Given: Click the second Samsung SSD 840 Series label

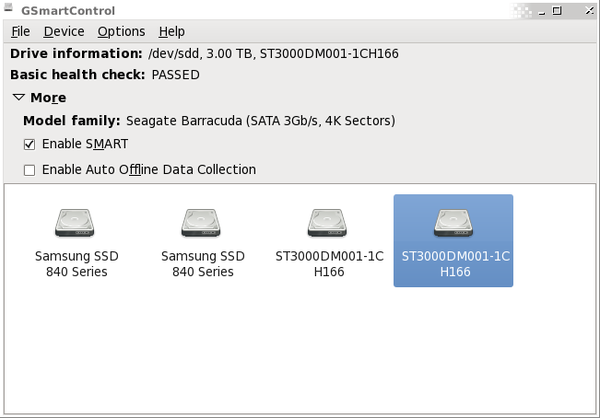Looking at the screenshot, I should [x=203, y=264].
